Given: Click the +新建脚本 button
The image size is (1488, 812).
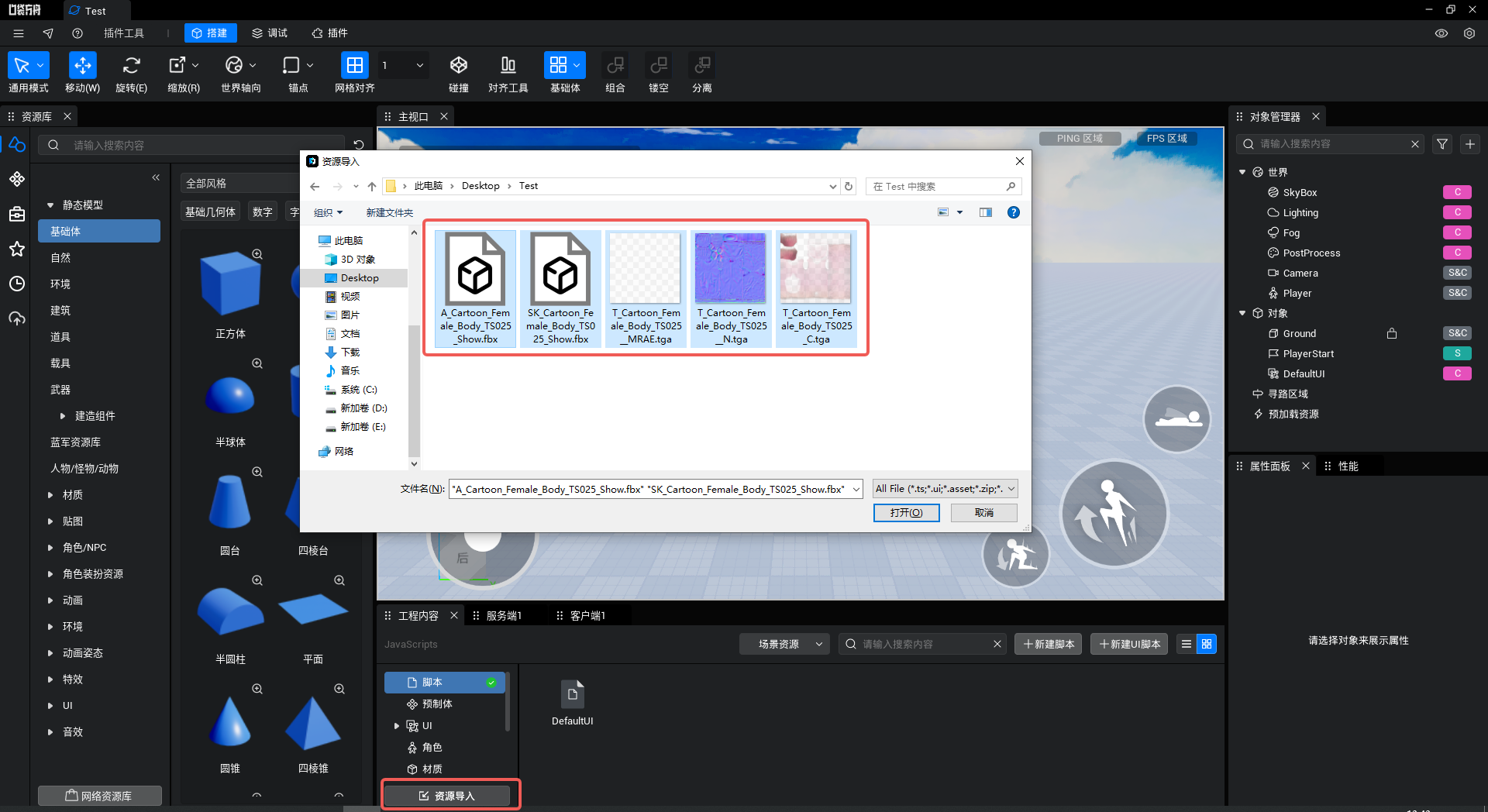Looking at the screenshot, I should click(1048, 644).
